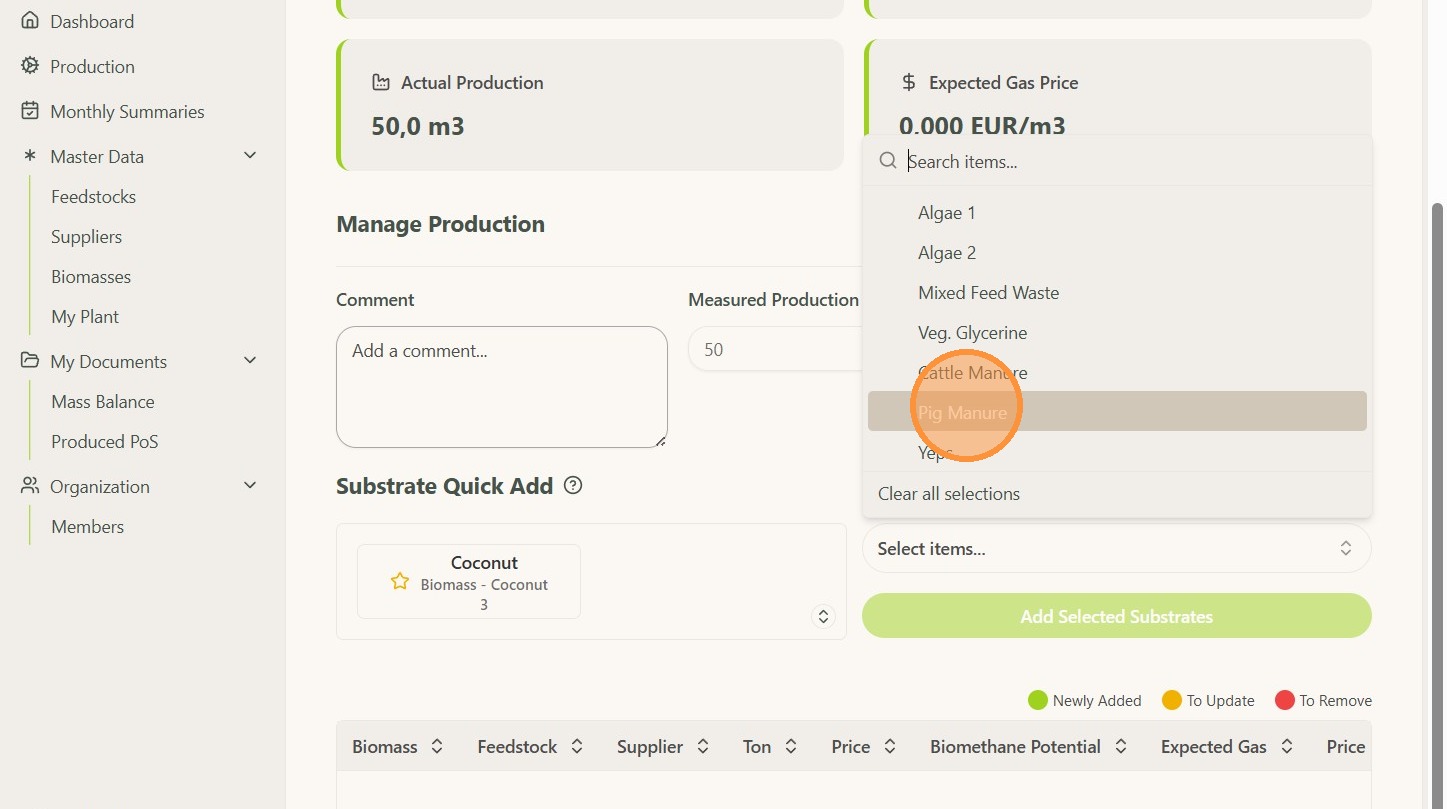Click the Organization people icon
This screenshot has width=1447, height=809.
click(x=30, y=486)
